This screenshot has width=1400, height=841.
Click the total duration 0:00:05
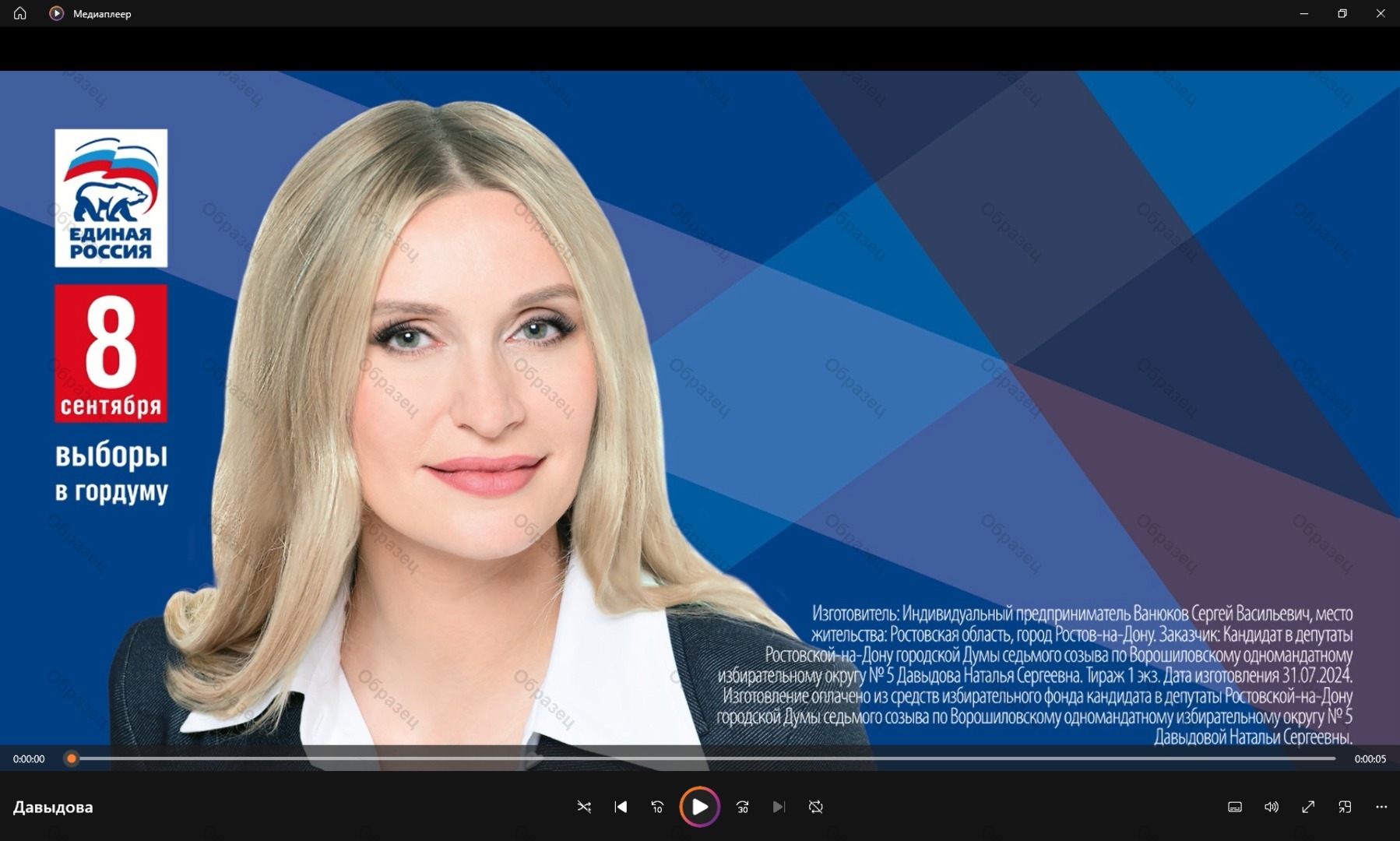pyautogui.click(x=1370, y=759)
